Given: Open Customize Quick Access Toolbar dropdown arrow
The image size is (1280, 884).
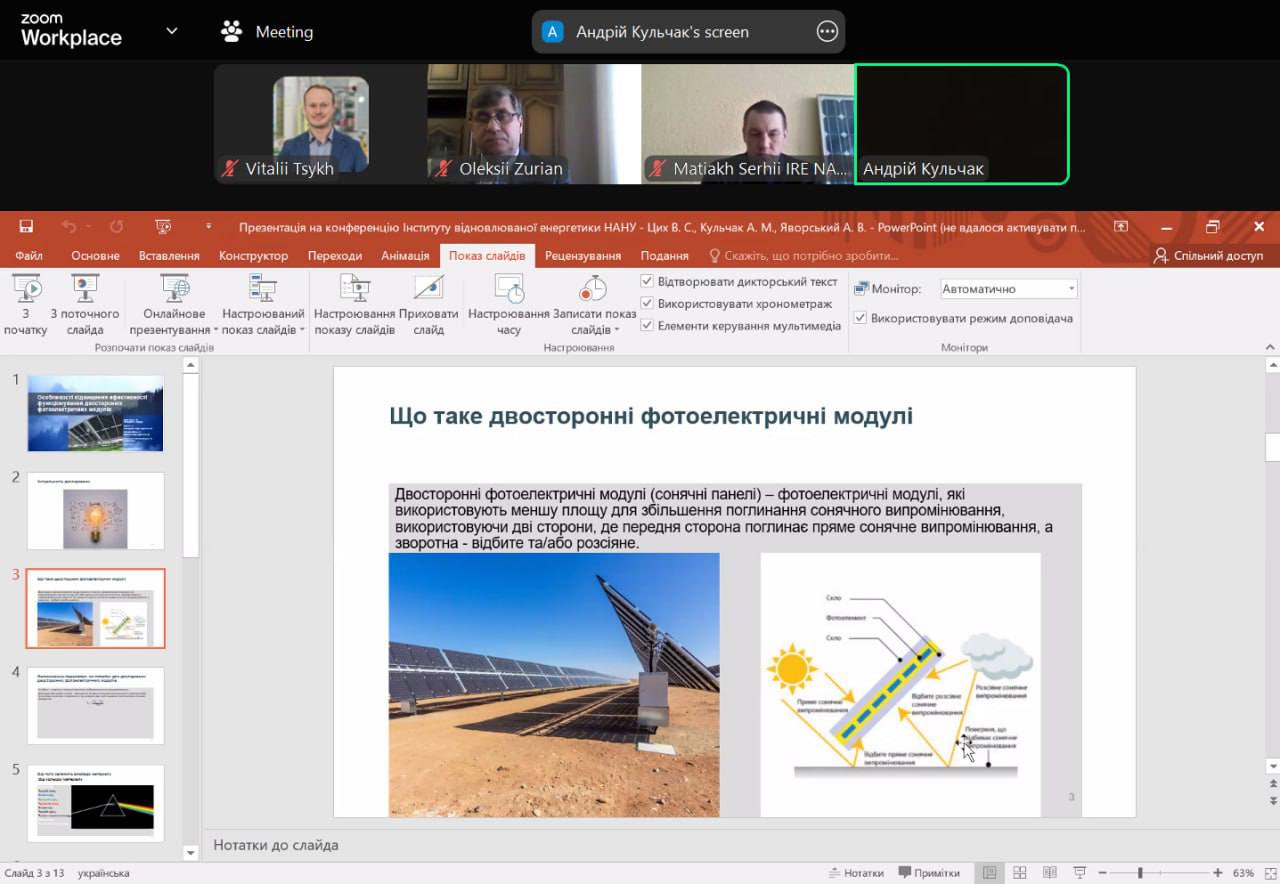Looking at the screenshot, I should pyautogui.click(x=207, y=227).
